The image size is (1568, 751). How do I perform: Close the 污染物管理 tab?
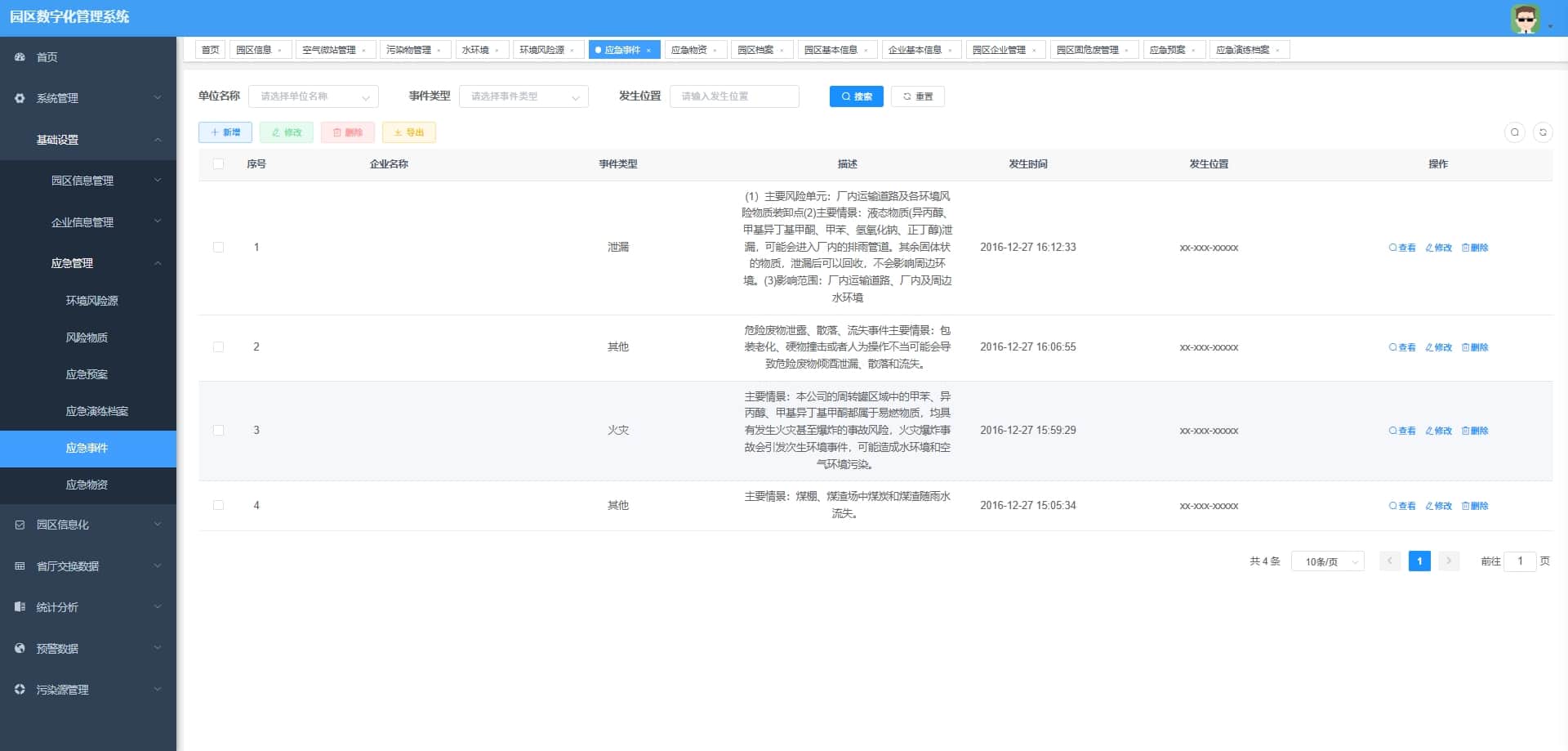tap(439, 50)
